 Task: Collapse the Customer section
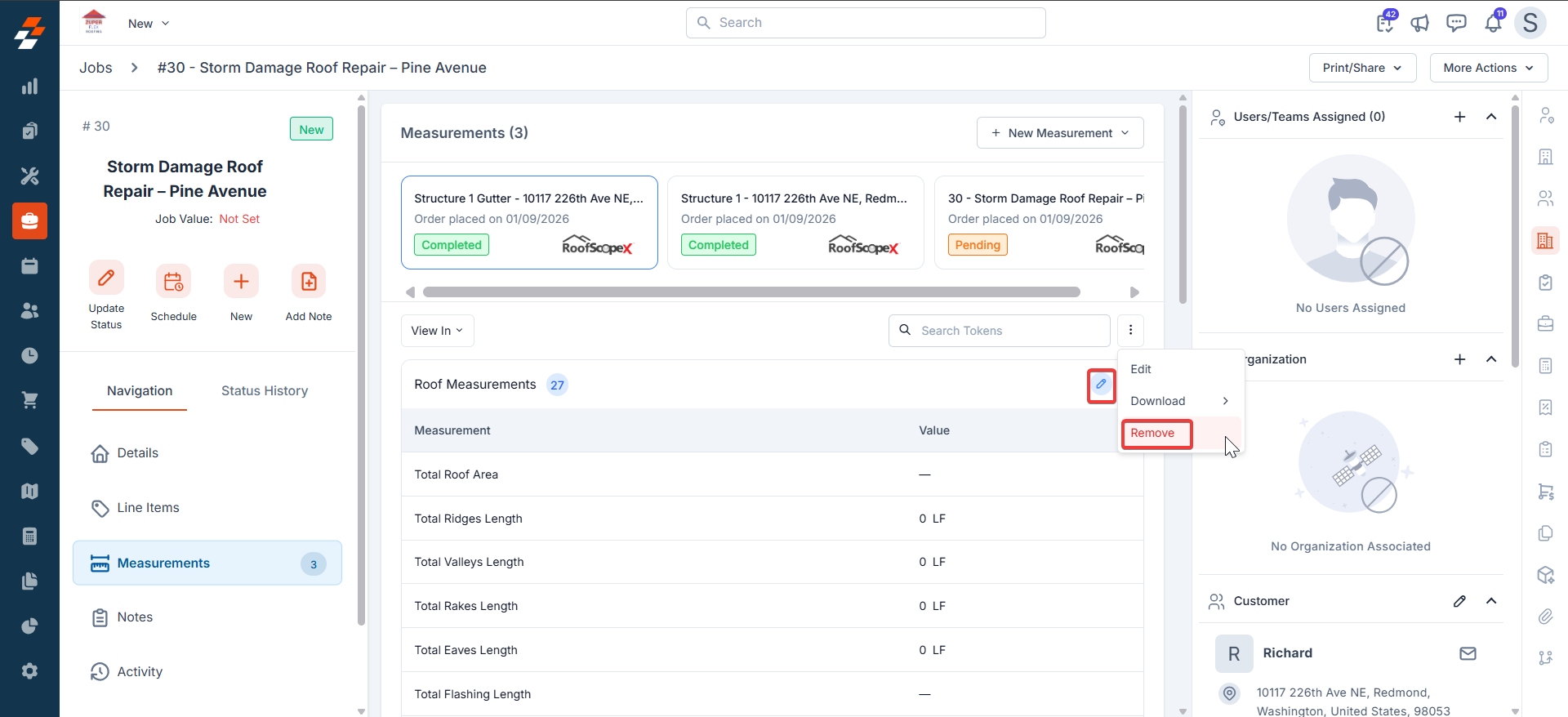coord(1491,601)
